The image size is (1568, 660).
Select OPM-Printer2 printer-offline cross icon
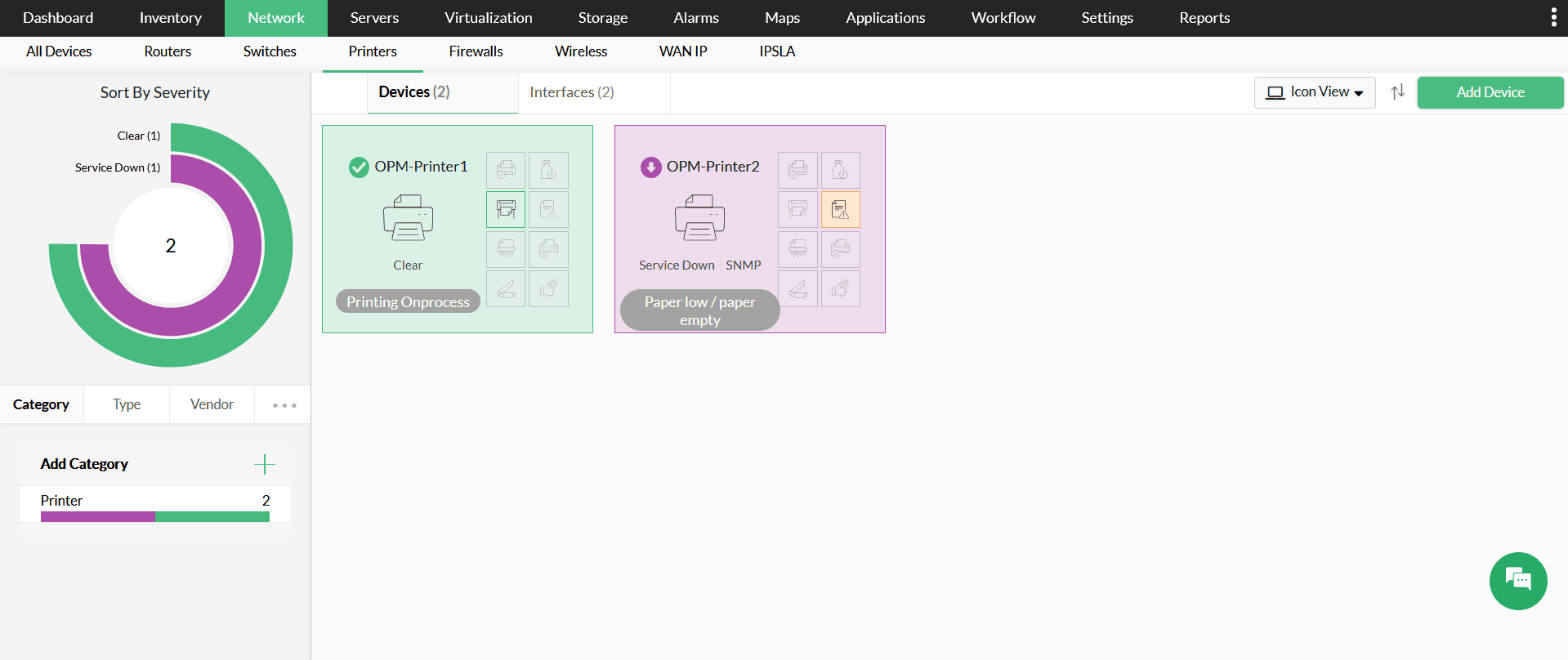pos(840,249)
